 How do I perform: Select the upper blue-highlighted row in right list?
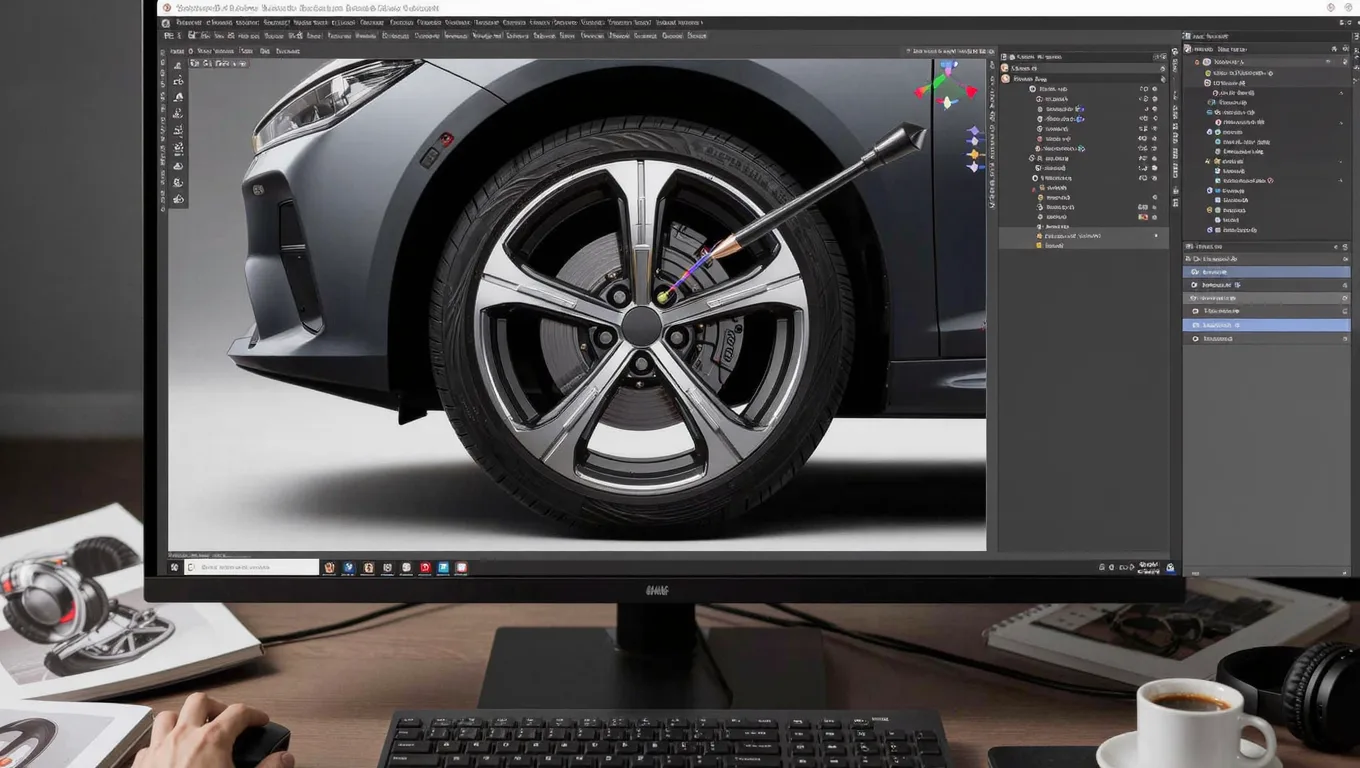click(1266, 272)
